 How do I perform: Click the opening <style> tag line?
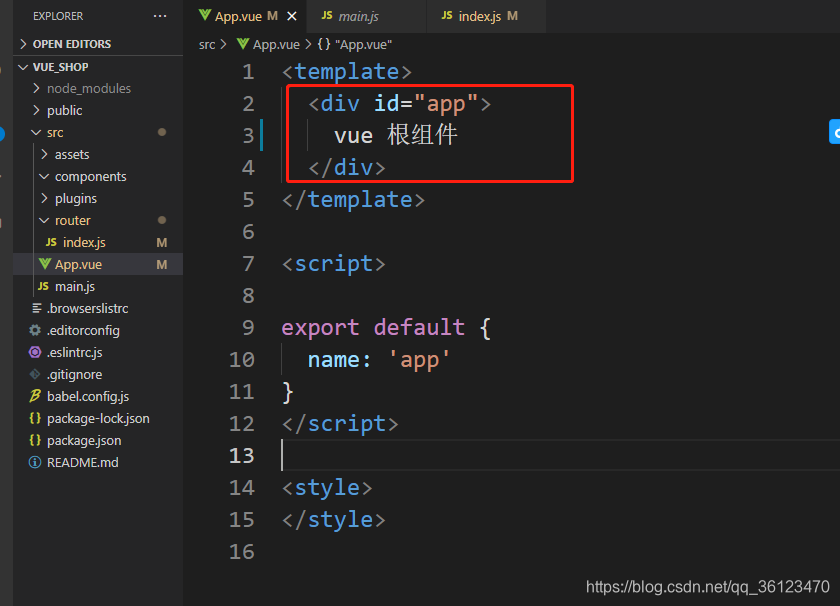click(327, 488)
